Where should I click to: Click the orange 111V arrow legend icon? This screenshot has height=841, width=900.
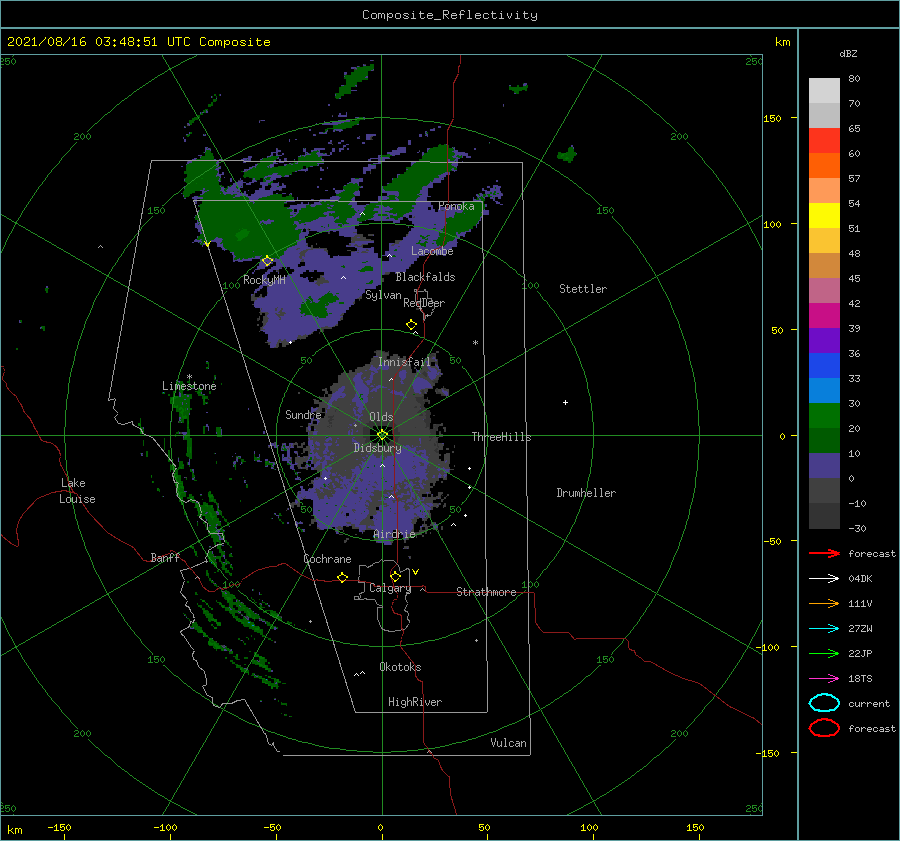tap(824, 603)
